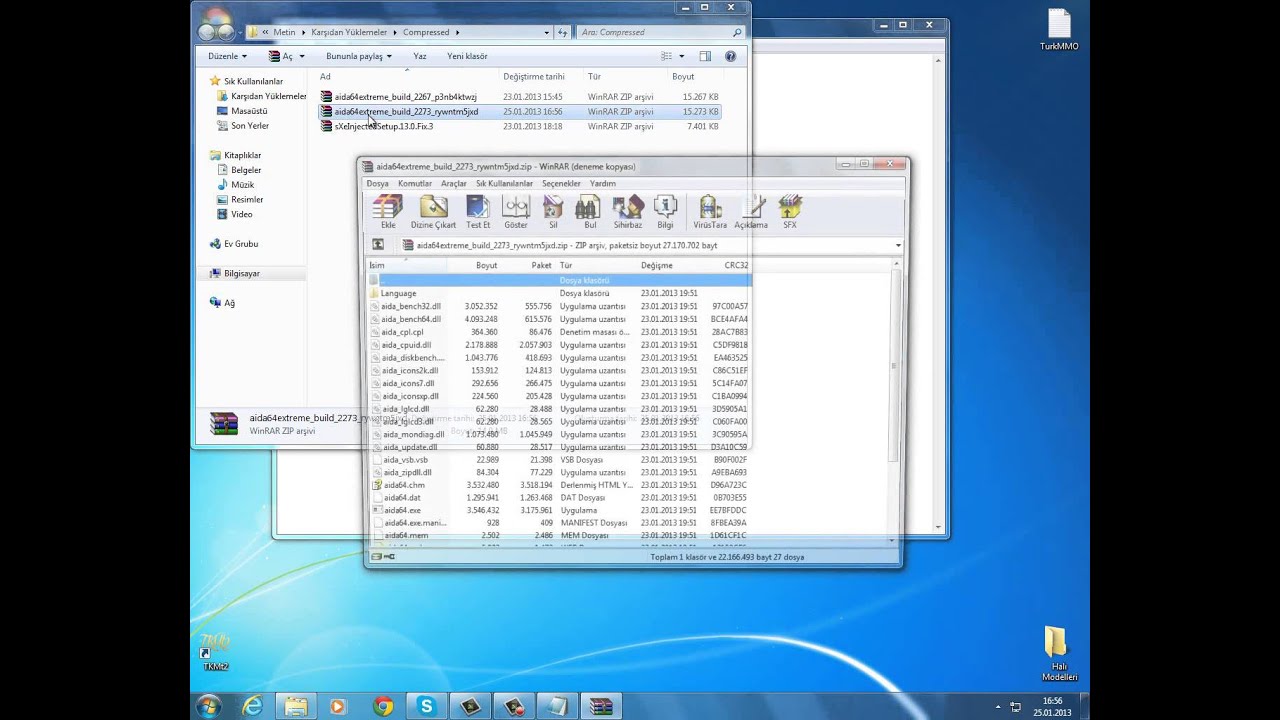This screenshot has height=720, width=1280.
Task: Open Windows Media Player taskbar icon
Action: click(338, 706)
